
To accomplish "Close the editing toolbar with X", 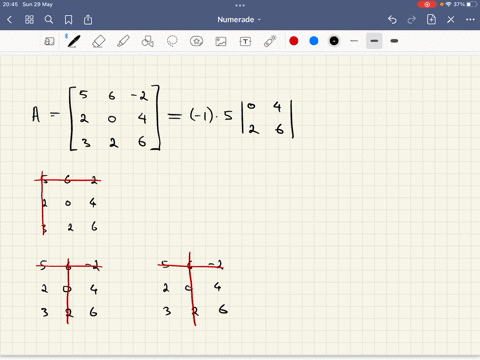I will click(x=451, y=20).
